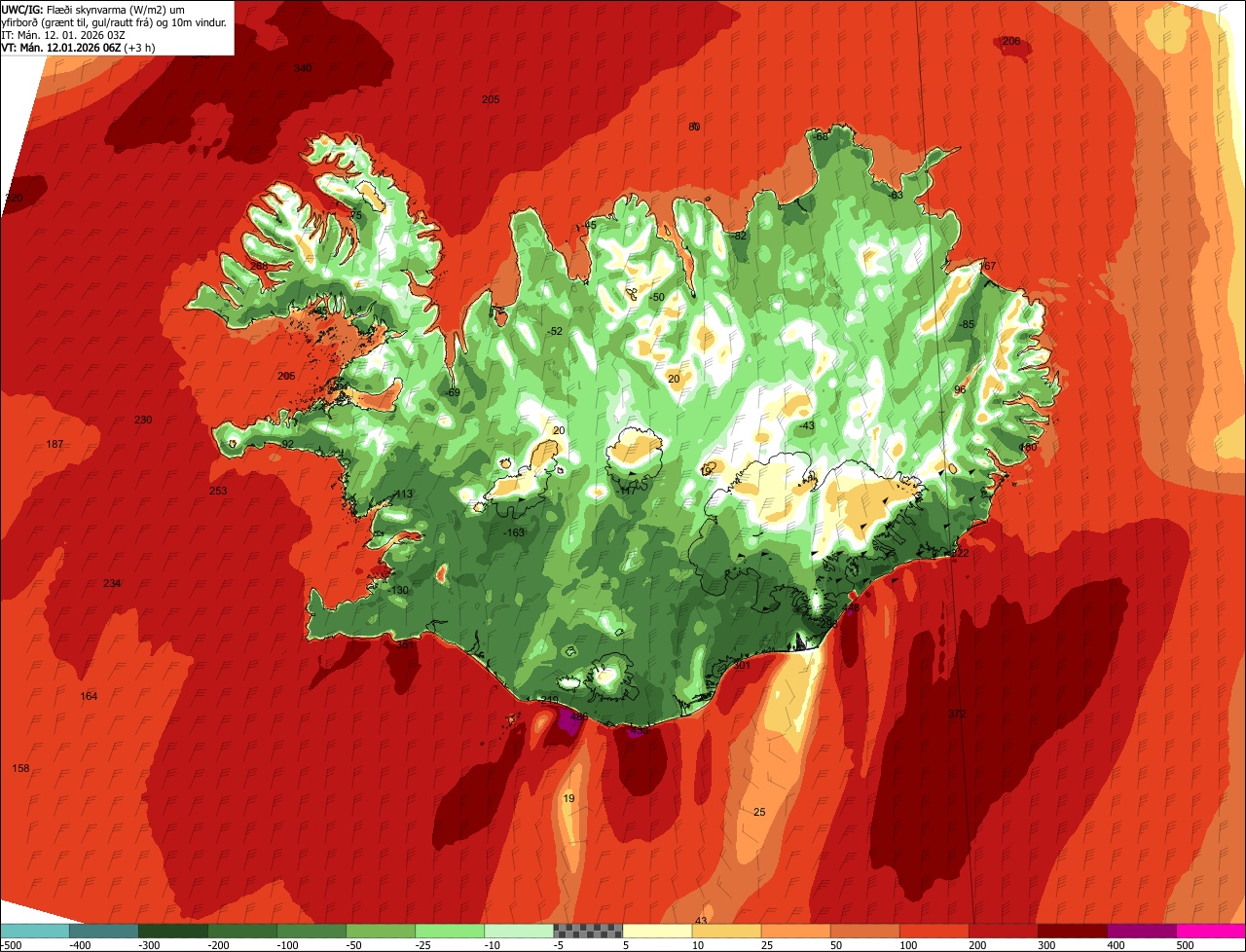
Task: Click the map value 372
Action: tap(957, 714)
